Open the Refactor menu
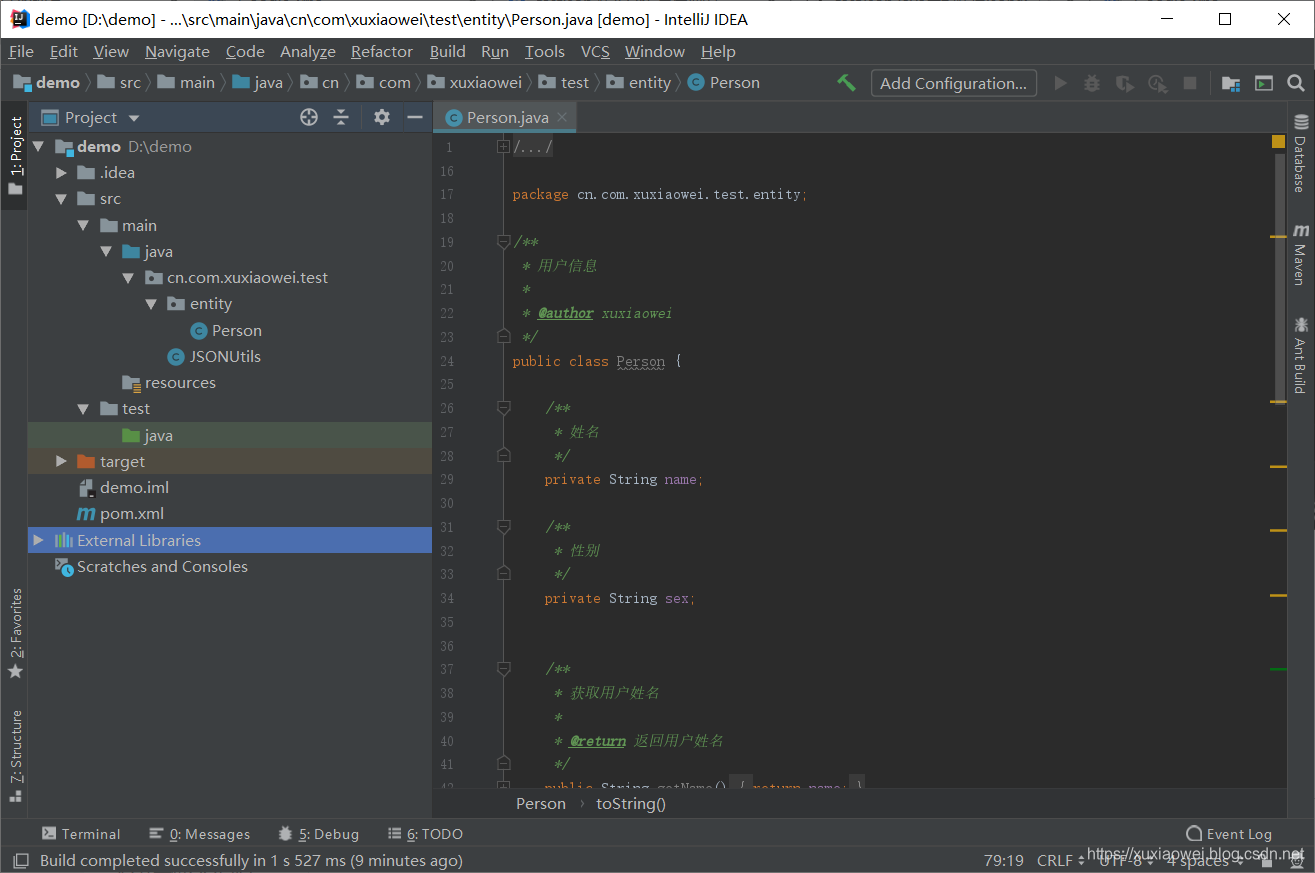The image size is (1315, 873). [381, 51]
